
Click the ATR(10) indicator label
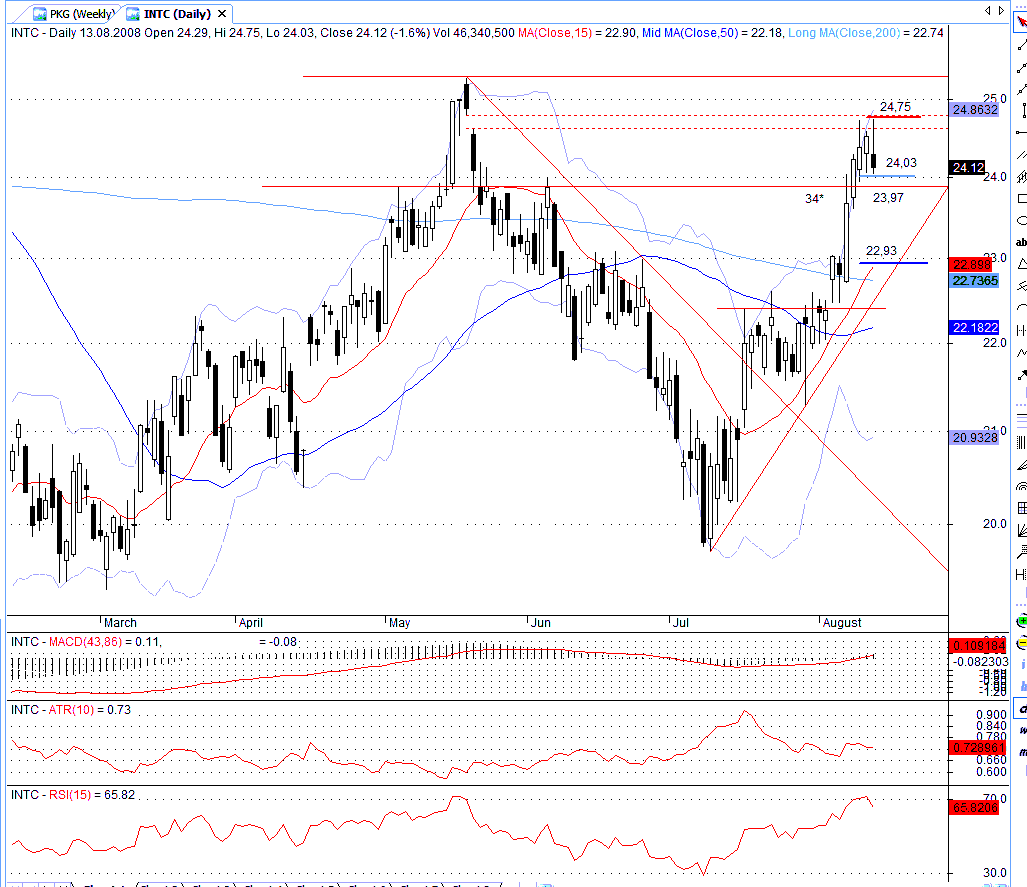pos(71,709)
